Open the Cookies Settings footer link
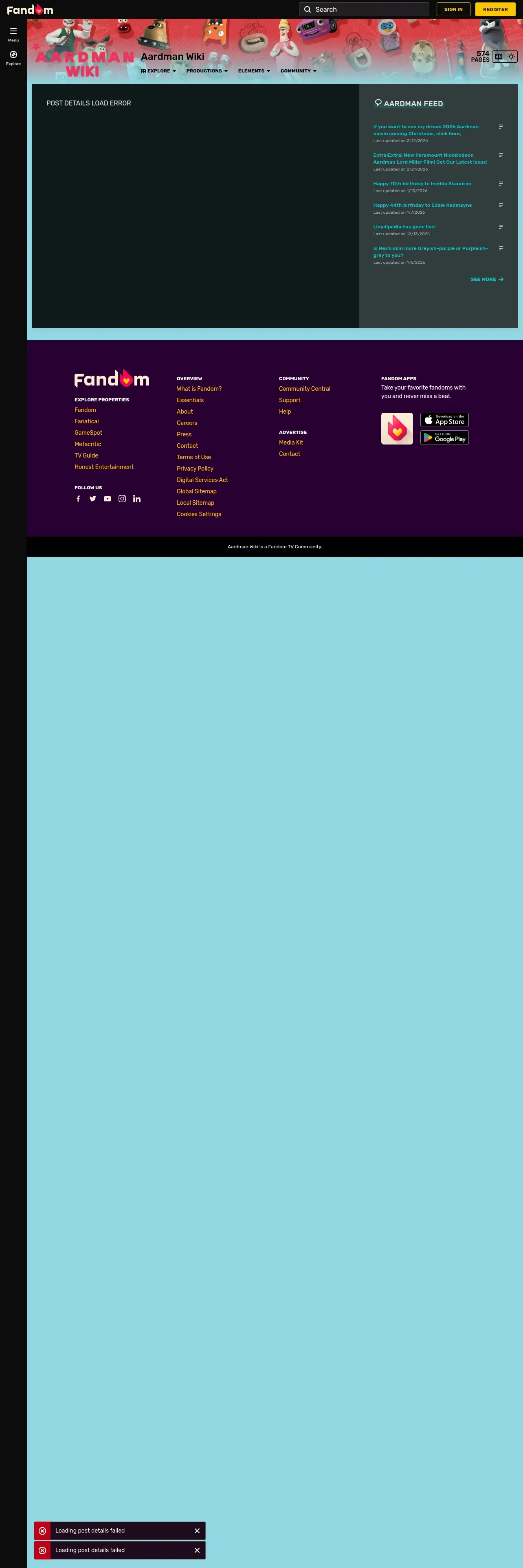This screenshot has height=1568, width=523. click(199, 515)
